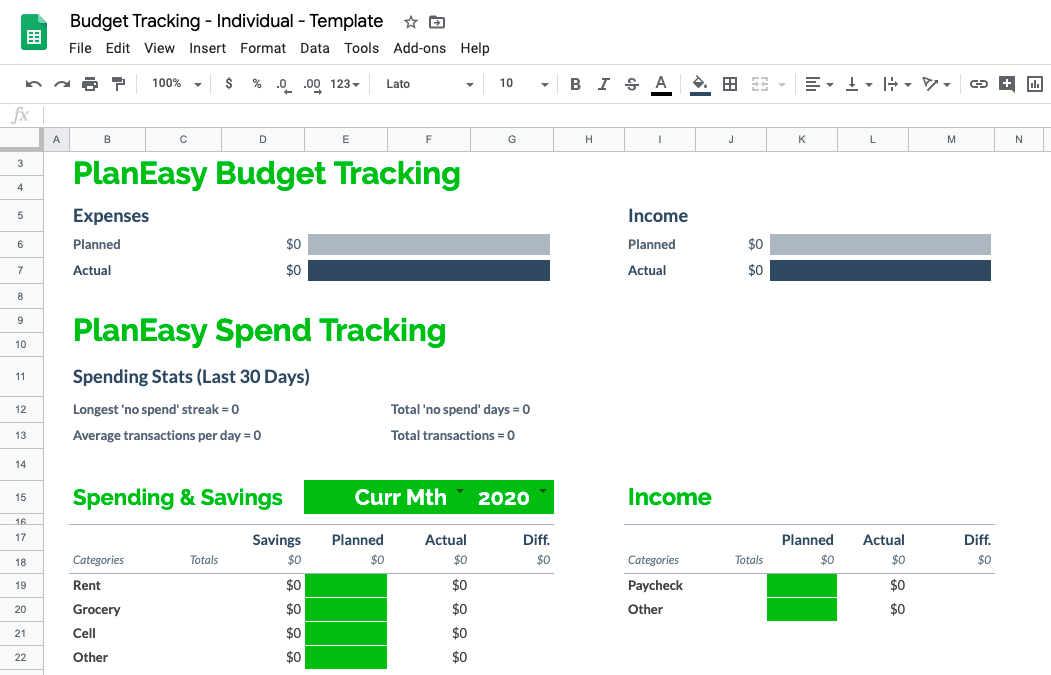Open the Add-ons menu
This screenshot has height=675, width=1051.
[420, 48]
